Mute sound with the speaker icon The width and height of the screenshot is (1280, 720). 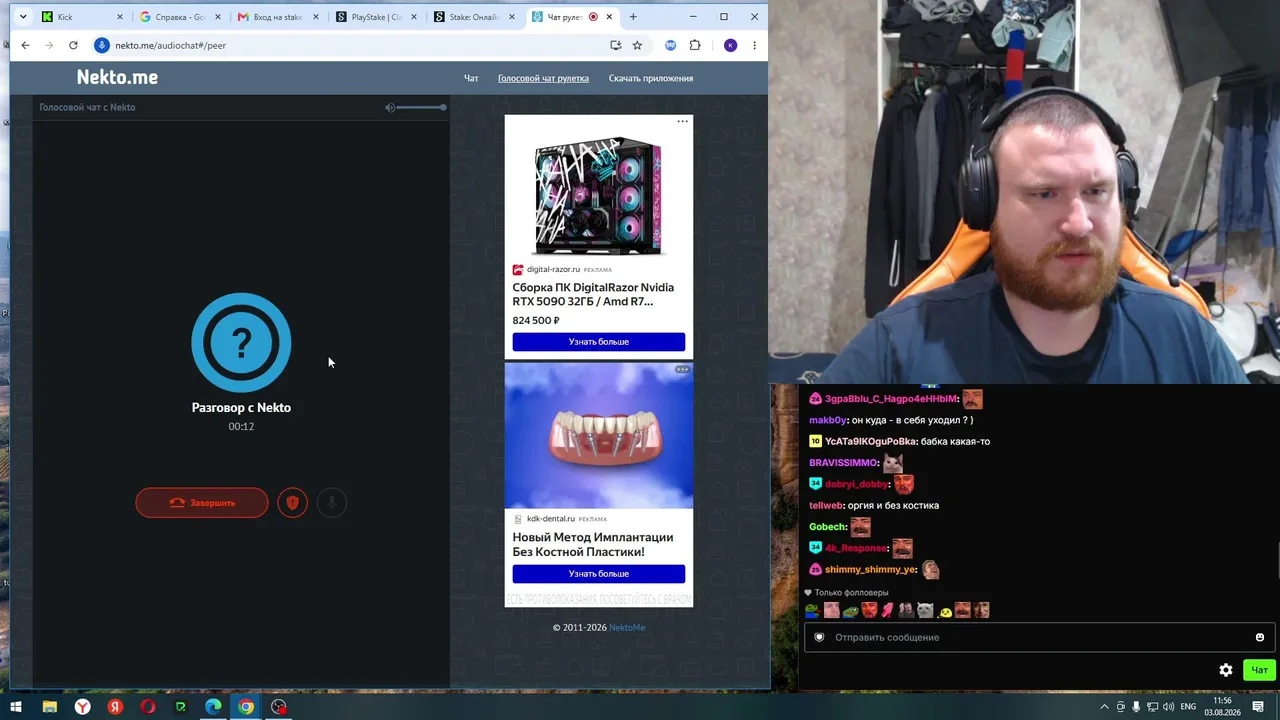pos(390,107)
